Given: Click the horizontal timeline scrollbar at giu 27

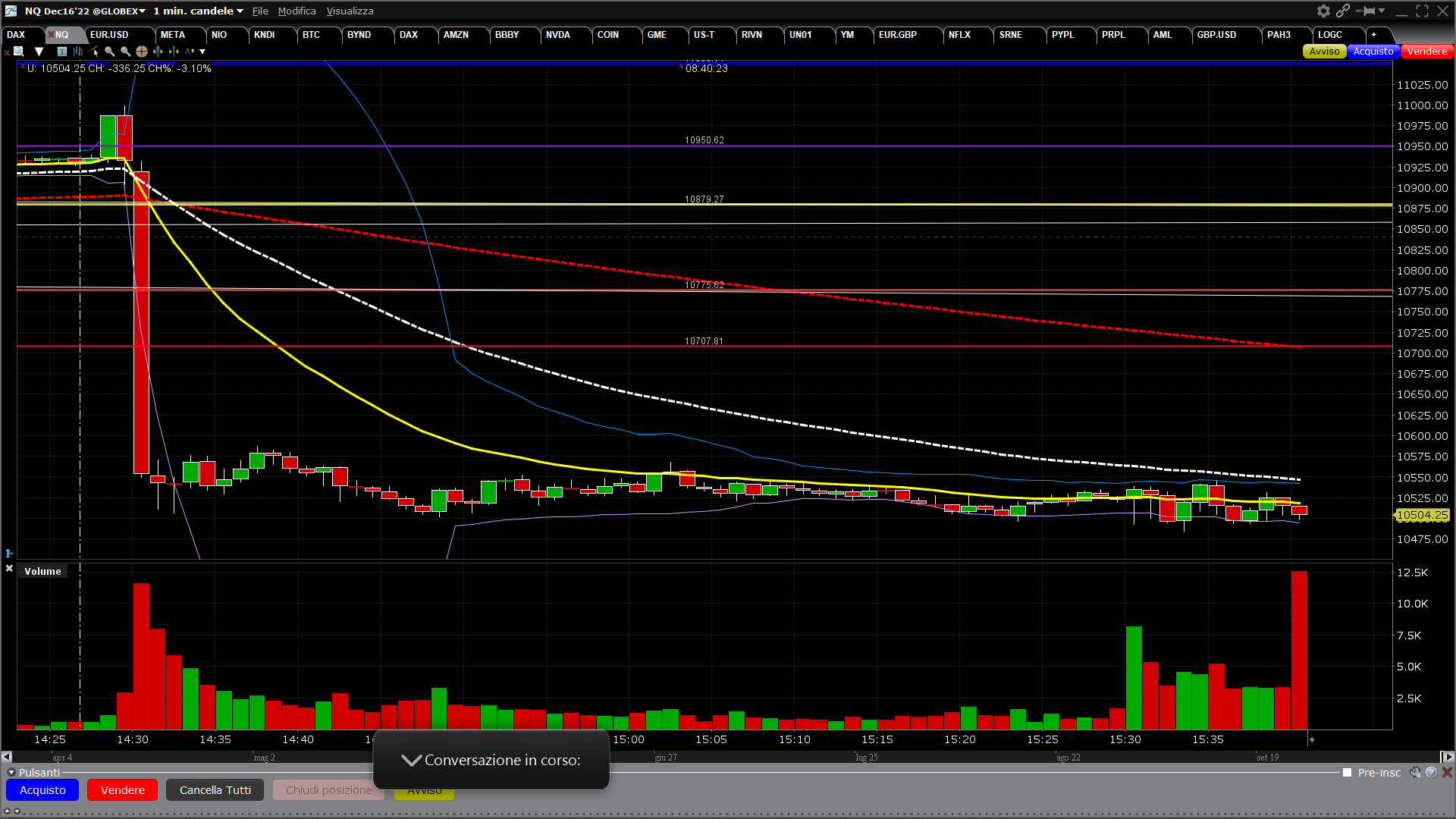Looking at the screenshot, I should pos(665,757).
